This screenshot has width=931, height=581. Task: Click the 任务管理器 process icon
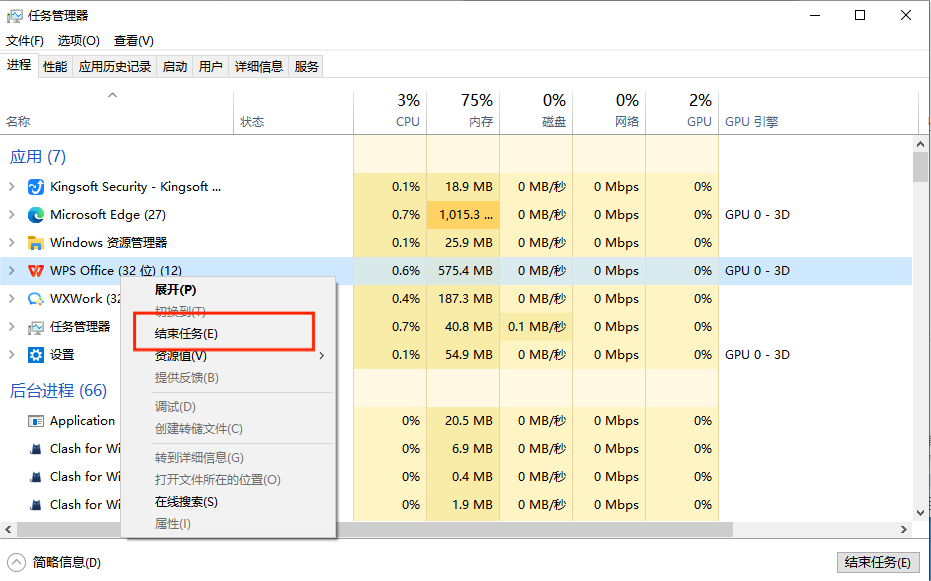tap(36, 327)
